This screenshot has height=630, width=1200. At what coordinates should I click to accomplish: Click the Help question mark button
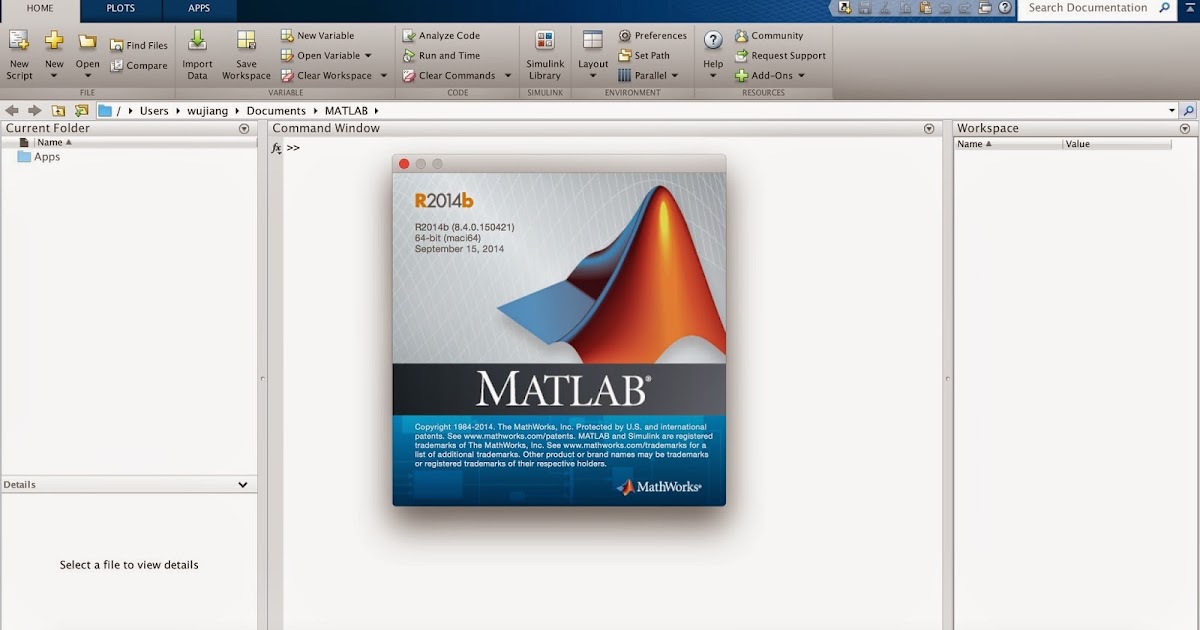[x=713, y=41]
